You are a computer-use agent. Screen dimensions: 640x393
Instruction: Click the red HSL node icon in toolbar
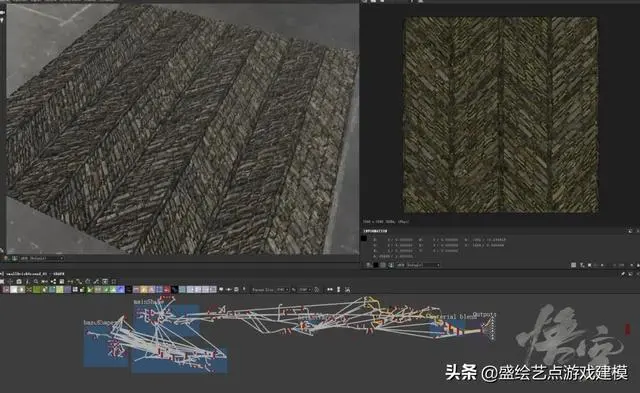click(x=167, y=290)
